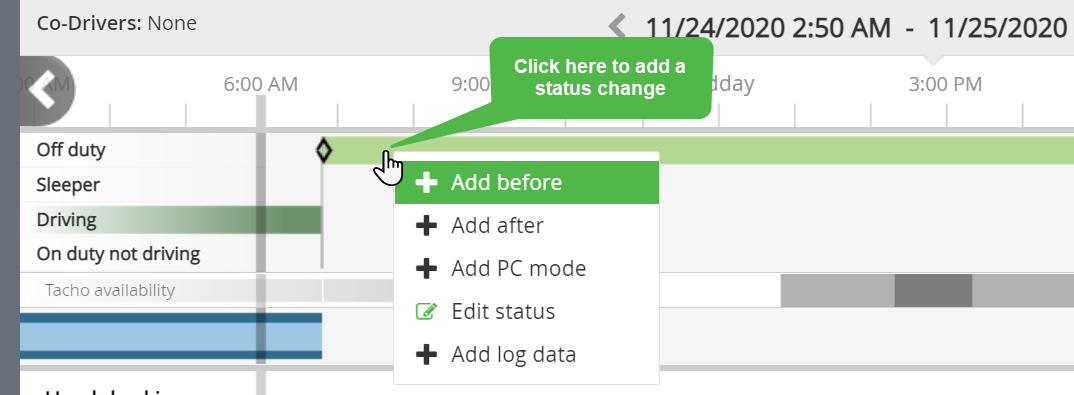Select Add PC mode option
Viewport: 1074px width, 395px height.
pos(527,268)
